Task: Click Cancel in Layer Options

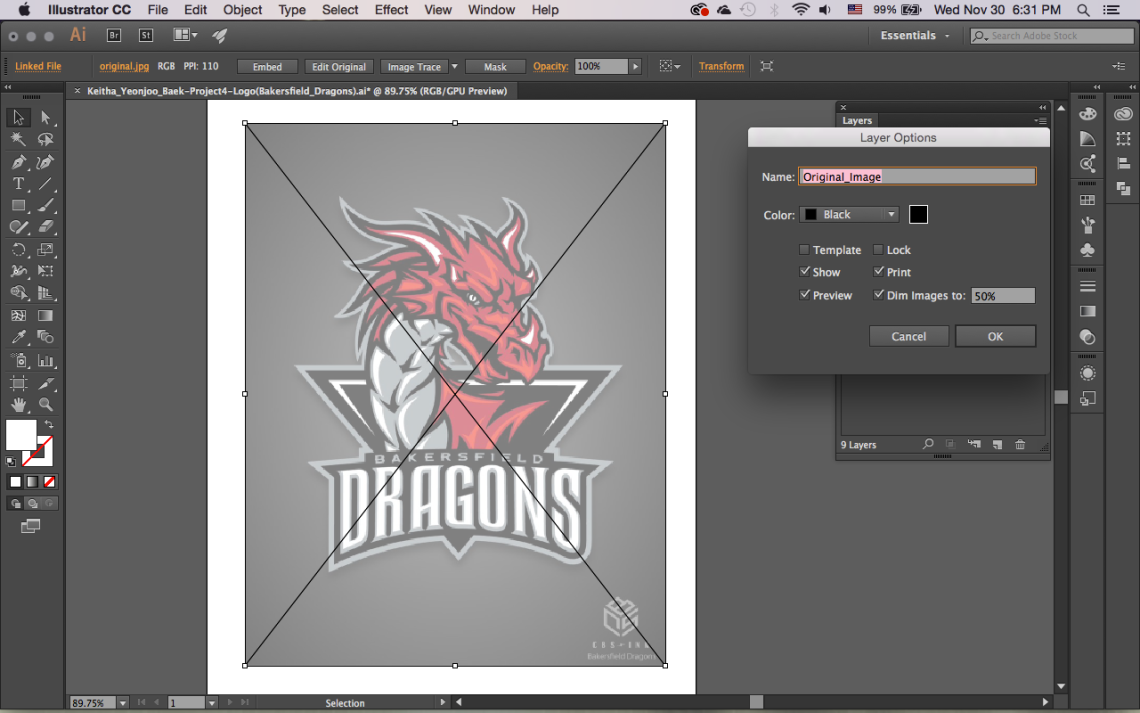Action: (x=909, y=336)
